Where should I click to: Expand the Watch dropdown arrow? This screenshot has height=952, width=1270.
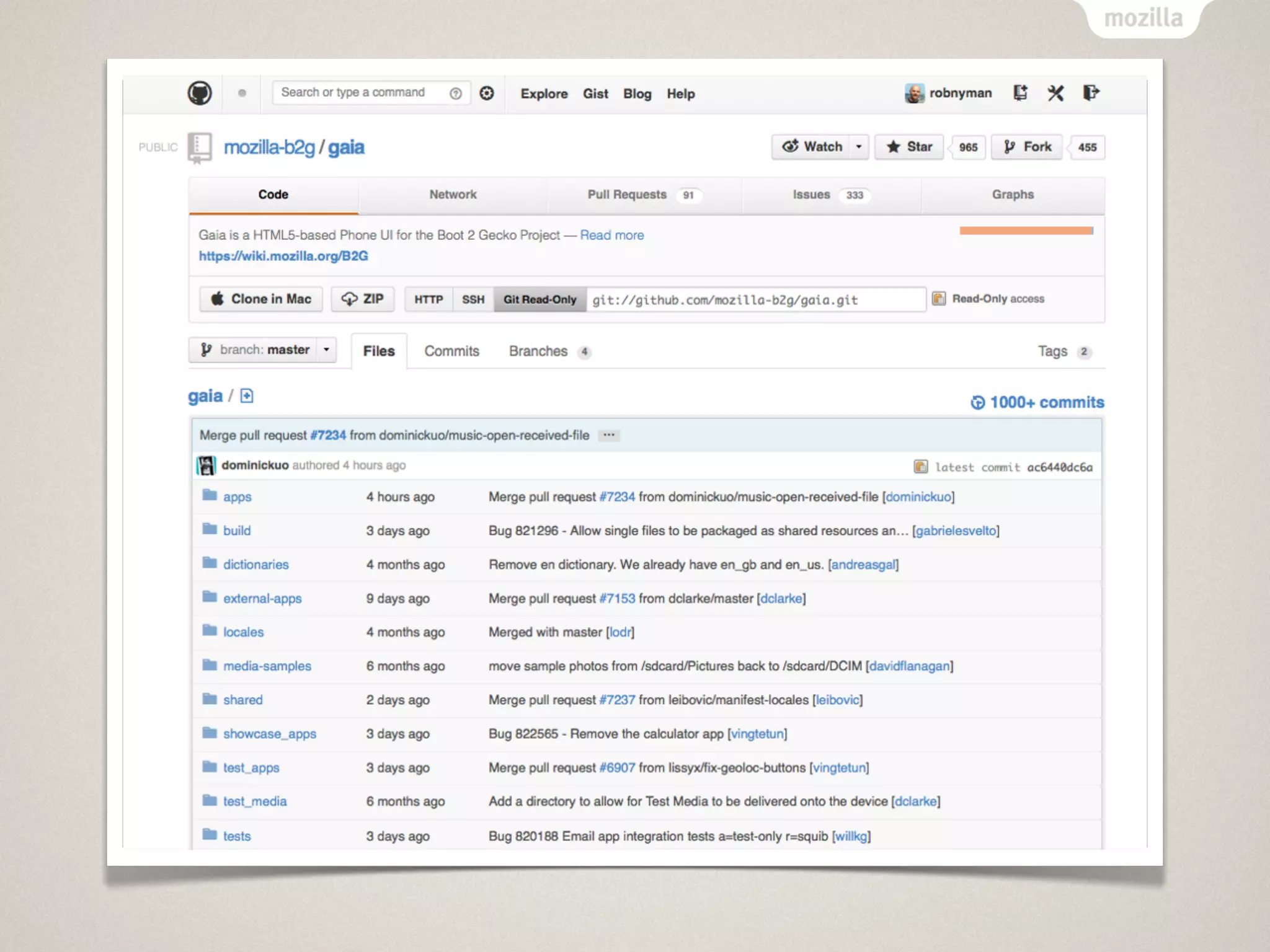[x=859, y=147]
